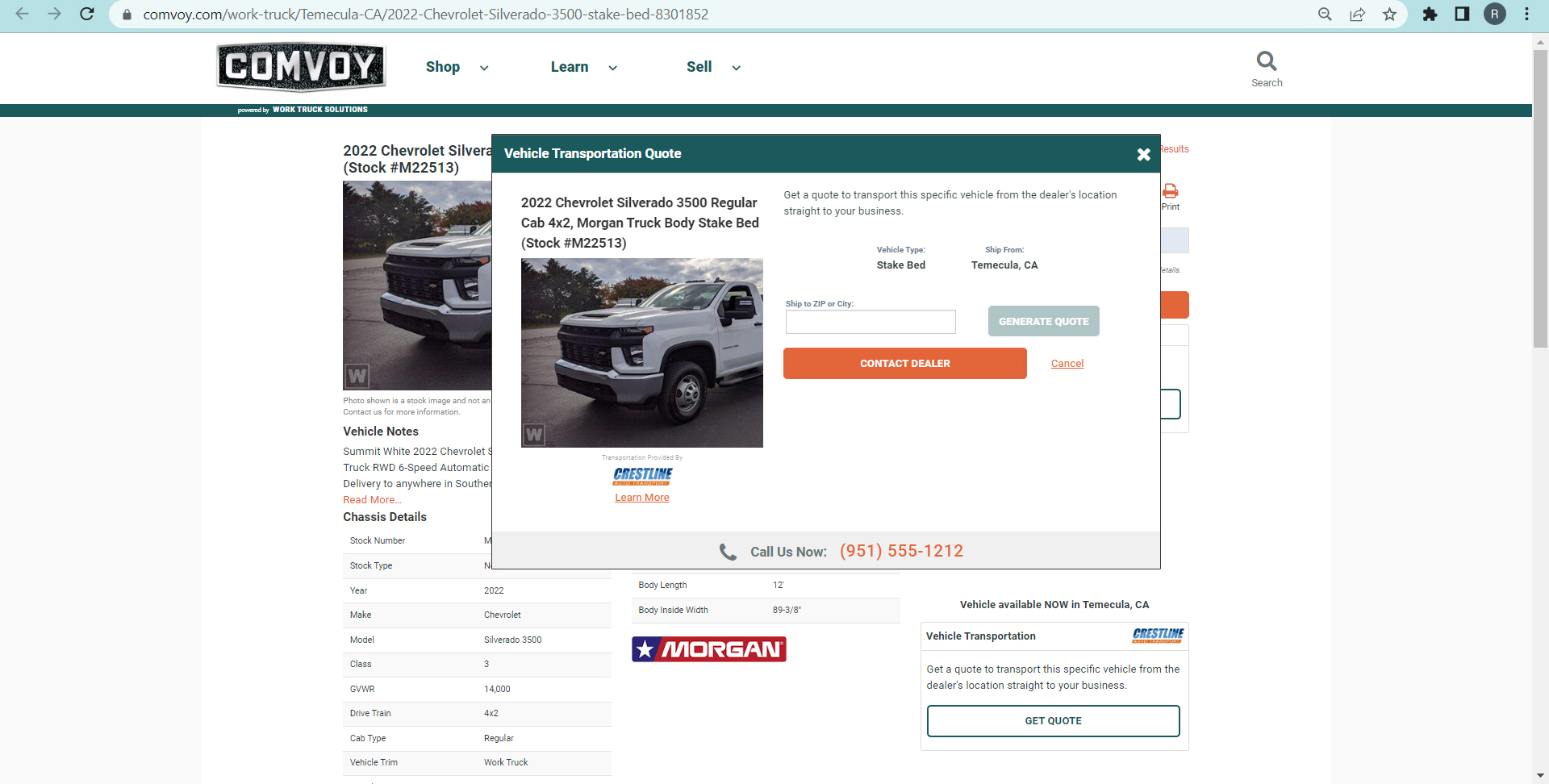Click the Crestline logo in dialog
Screen dimensions: 1549x784
[642, 475]
